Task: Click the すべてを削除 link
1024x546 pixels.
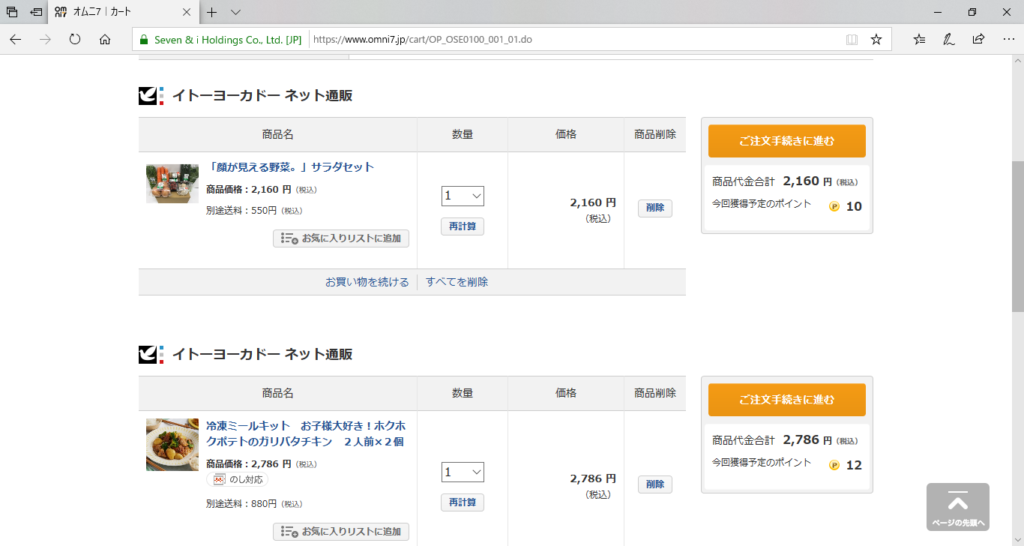Action: [456, 282]
